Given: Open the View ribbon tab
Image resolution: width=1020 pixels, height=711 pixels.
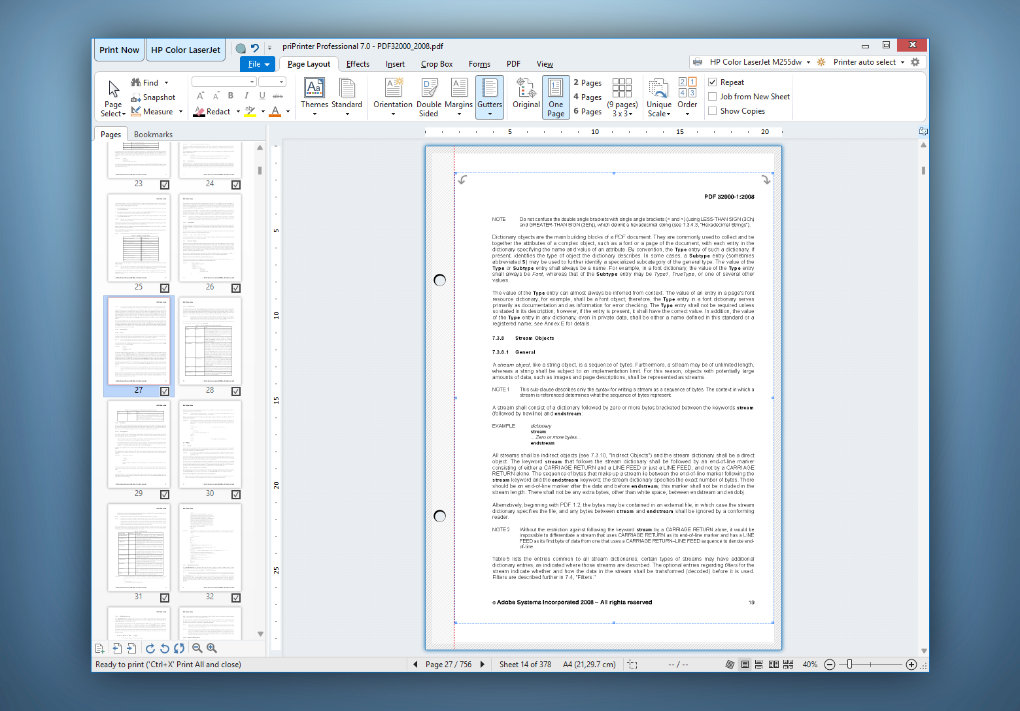Looking at the screenshot, I should (x=544, y=64).
